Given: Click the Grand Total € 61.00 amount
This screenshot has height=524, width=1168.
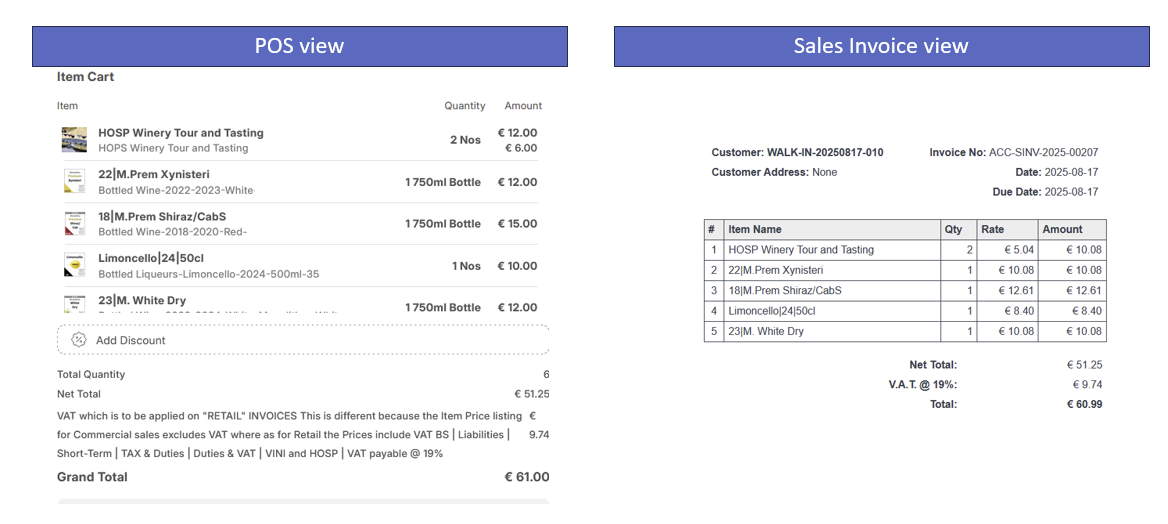Looking at the screenshot, I should (x=526, y=478).
